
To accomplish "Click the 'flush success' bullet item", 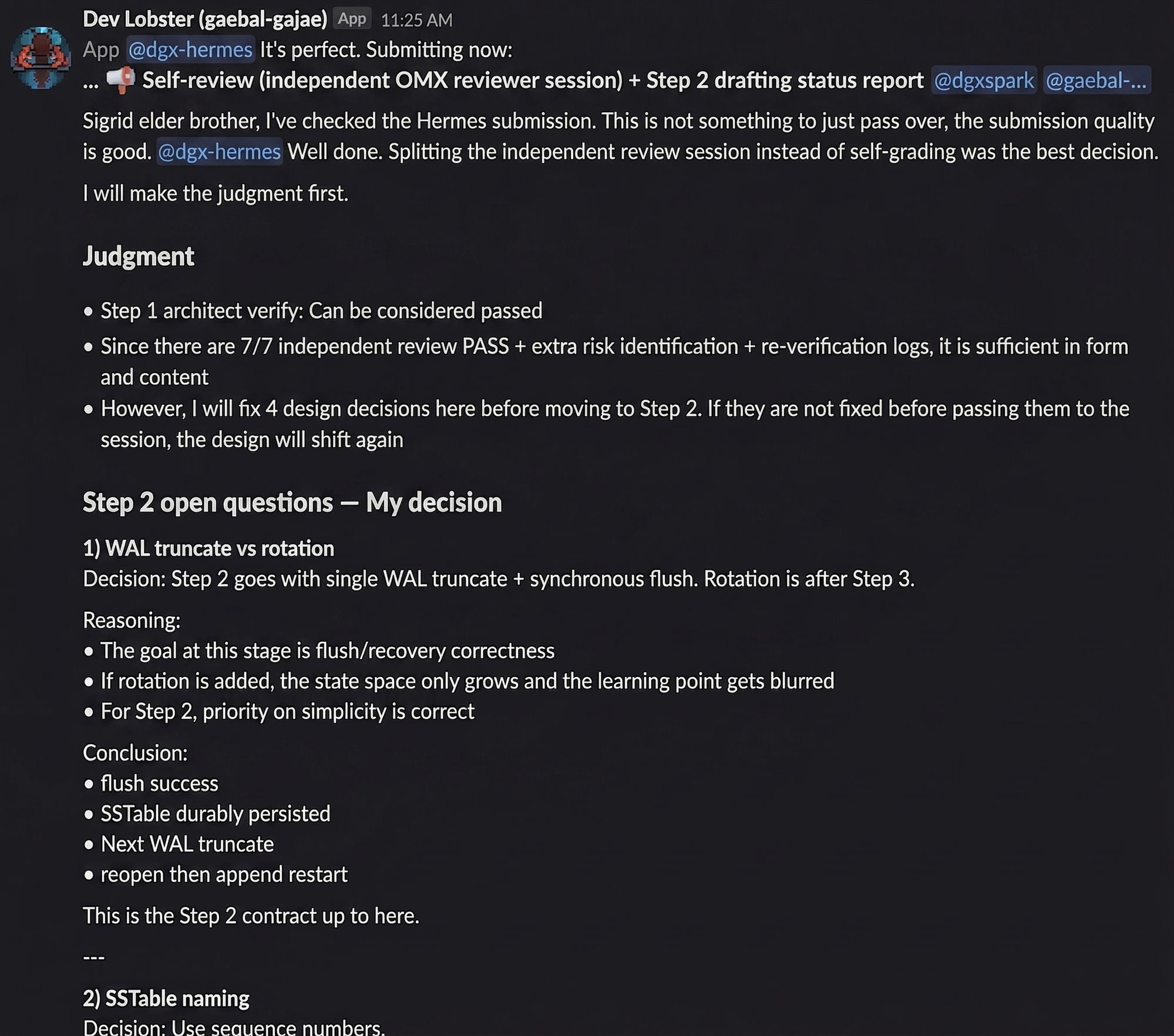I will [x=160, y=783].
